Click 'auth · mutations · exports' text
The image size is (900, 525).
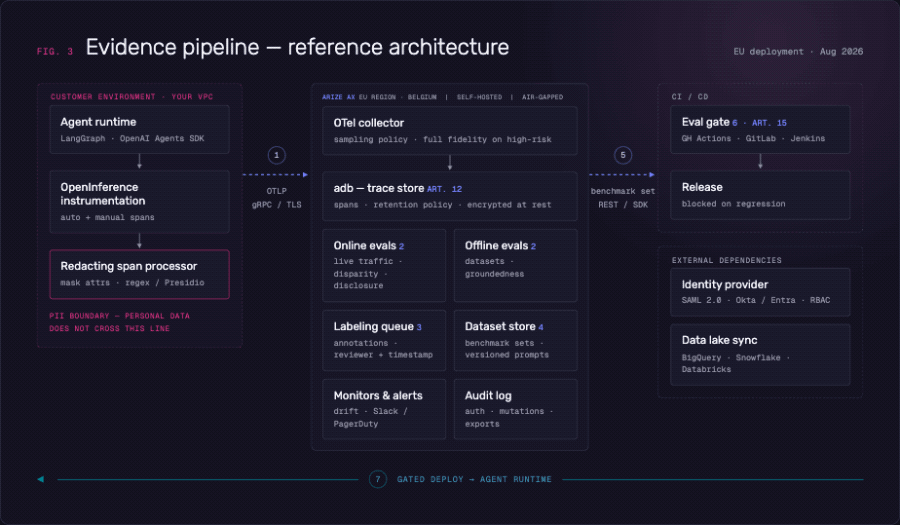point(509,418)
